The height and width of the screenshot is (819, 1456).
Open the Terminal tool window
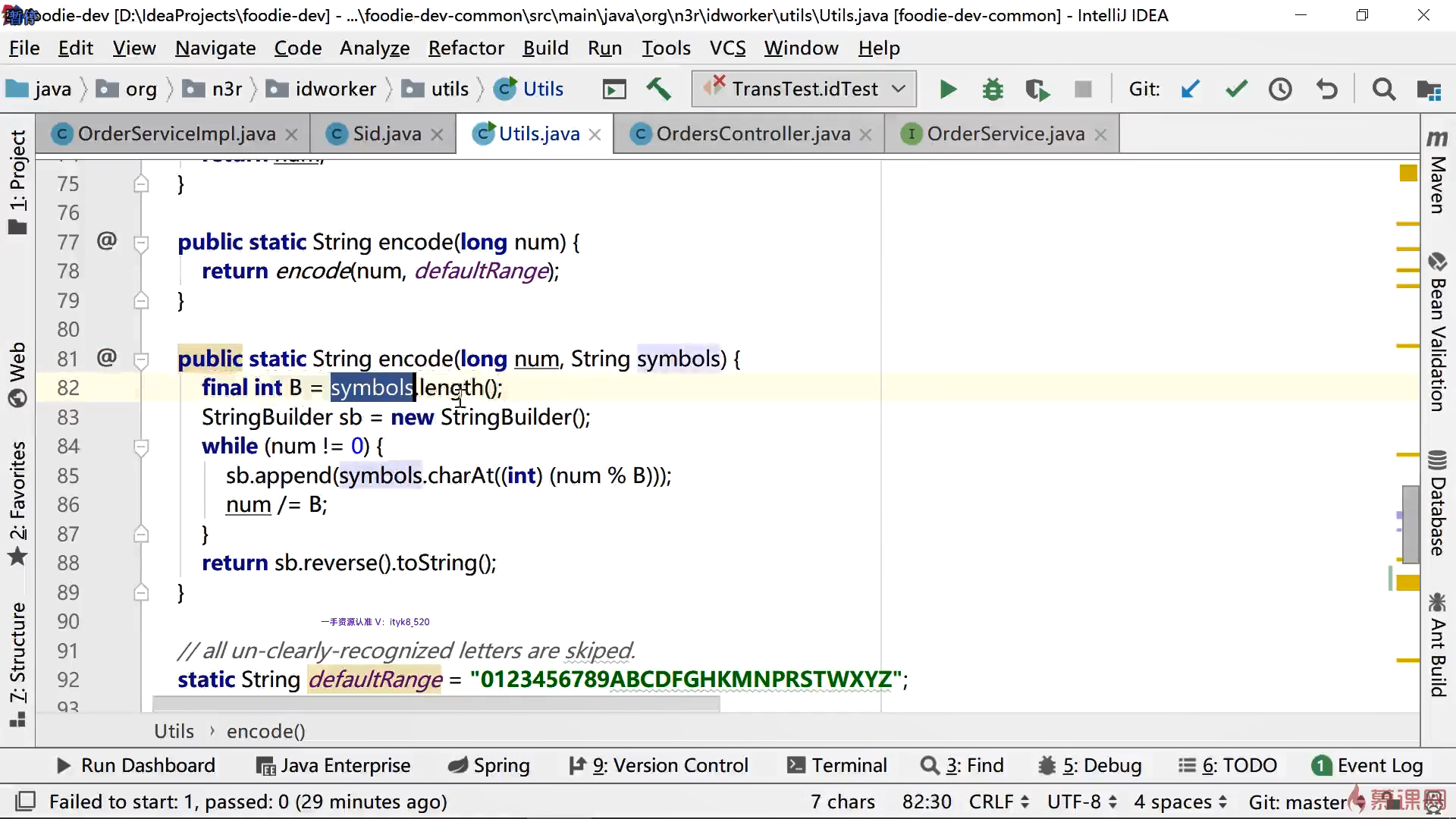click(837, 766)
